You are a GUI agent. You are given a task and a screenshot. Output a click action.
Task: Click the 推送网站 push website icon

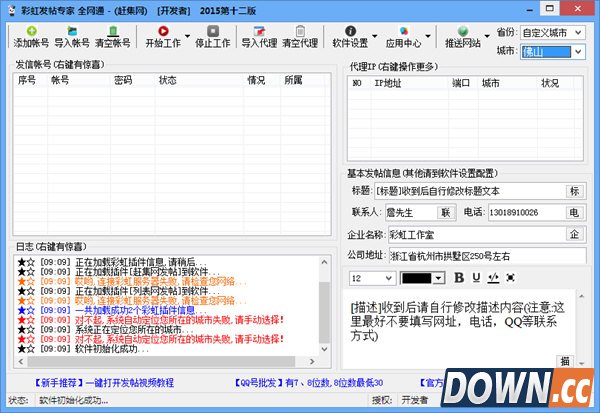463,31
